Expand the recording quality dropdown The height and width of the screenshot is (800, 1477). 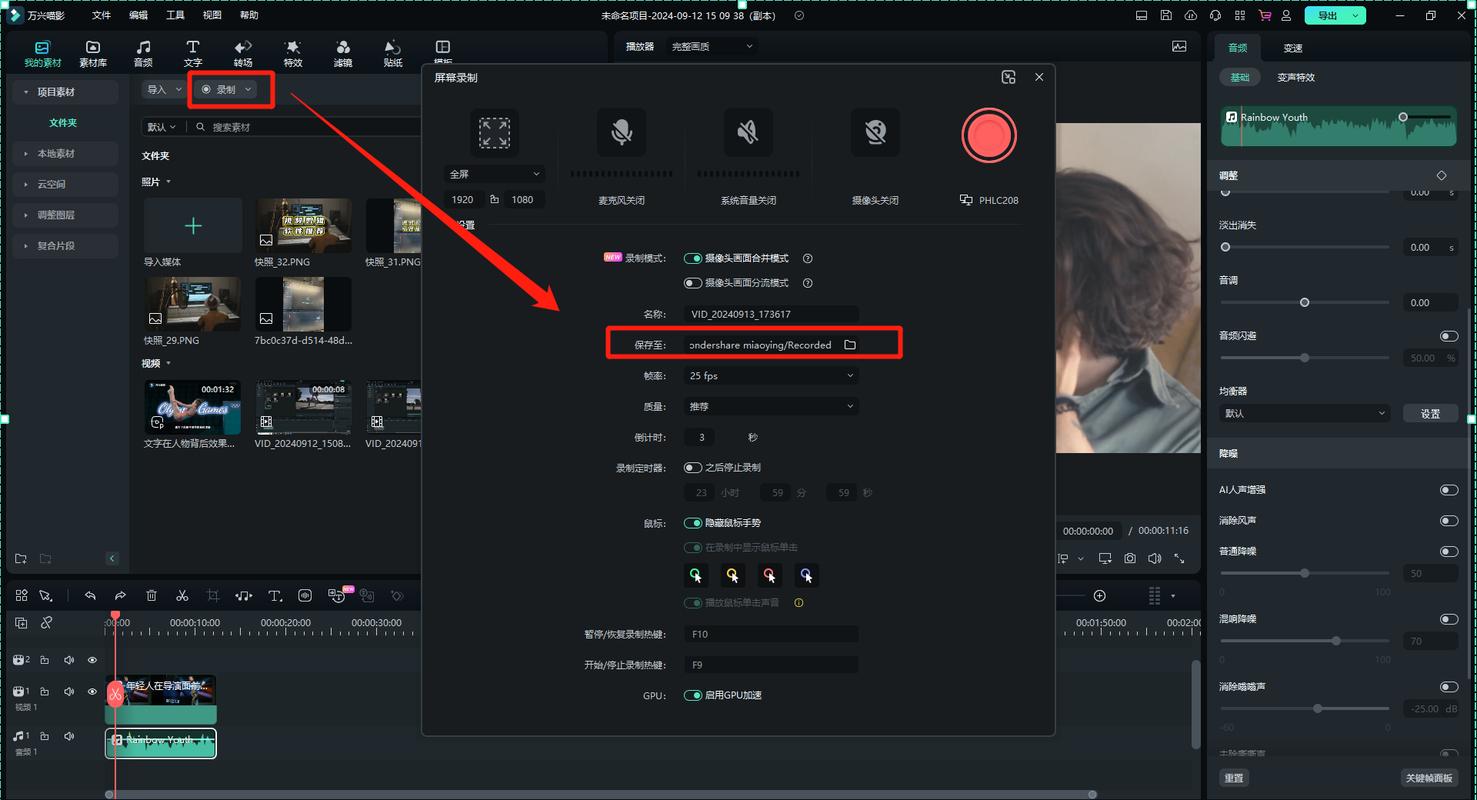coord(770,407)
